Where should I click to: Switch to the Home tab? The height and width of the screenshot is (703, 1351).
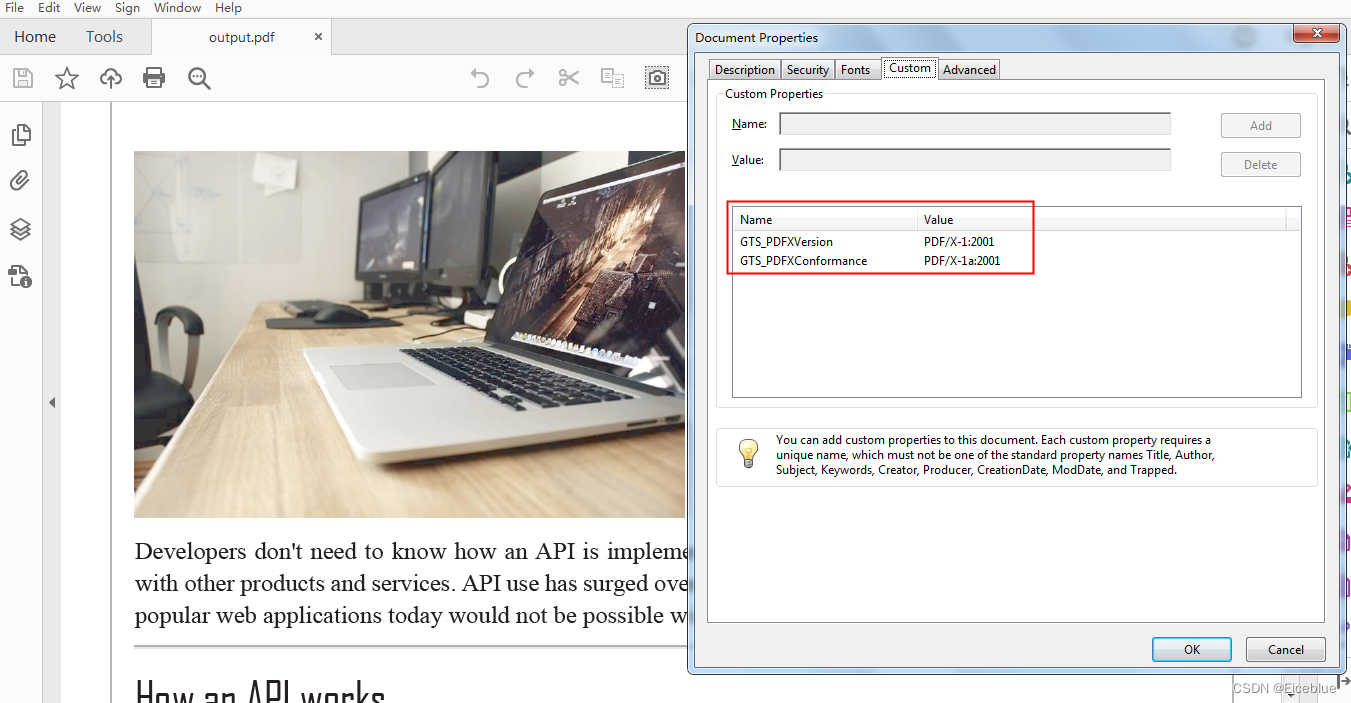click(35, 37)
